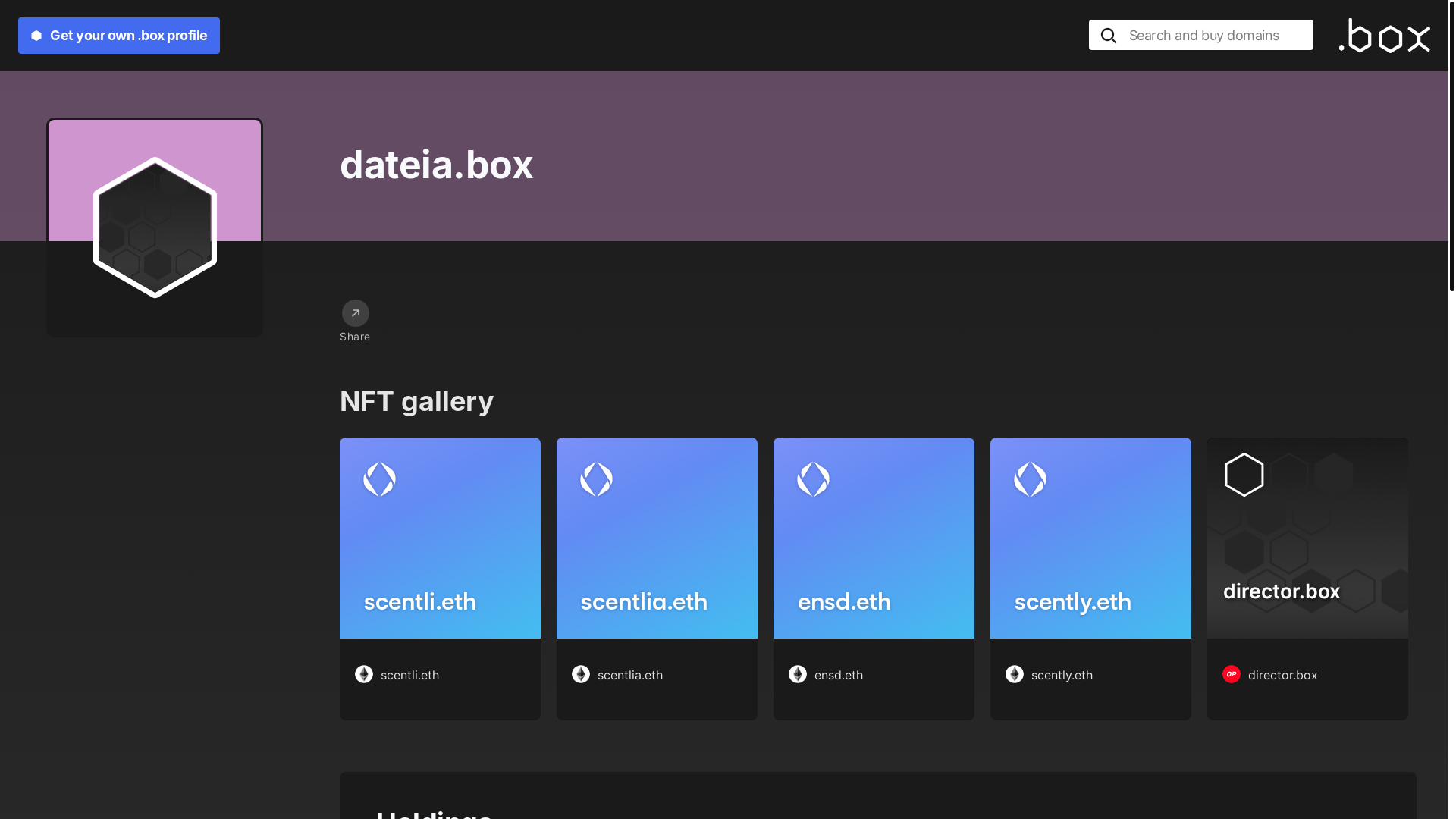1456x819 pixels.
Task: Click the hexagon logo on director.box card
Action: [x=1244, y=475]
